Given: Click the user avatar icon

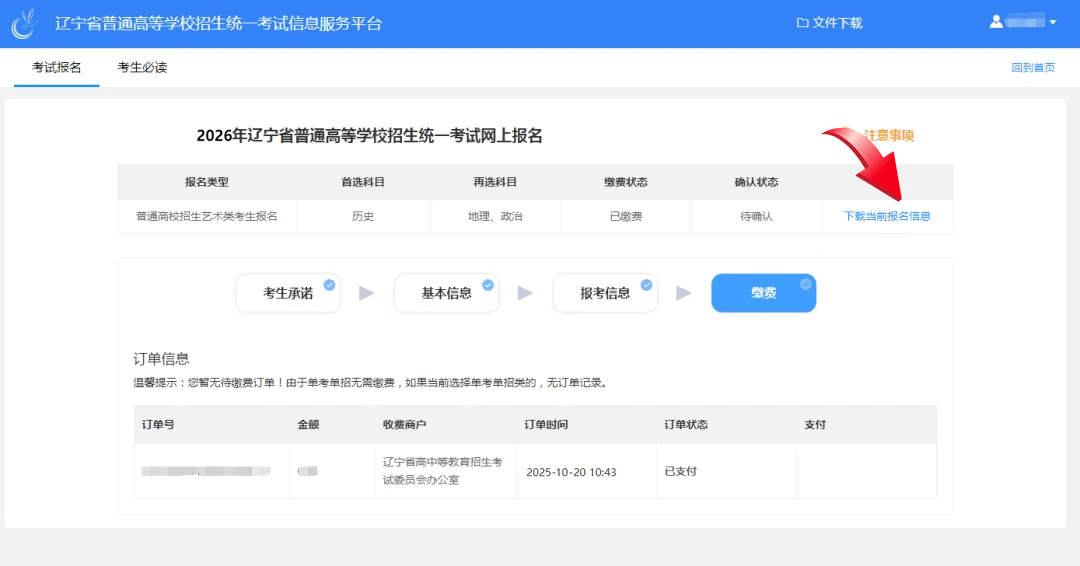Looking at the screenshot, I should pyautogui.click(x=996, y=21).
